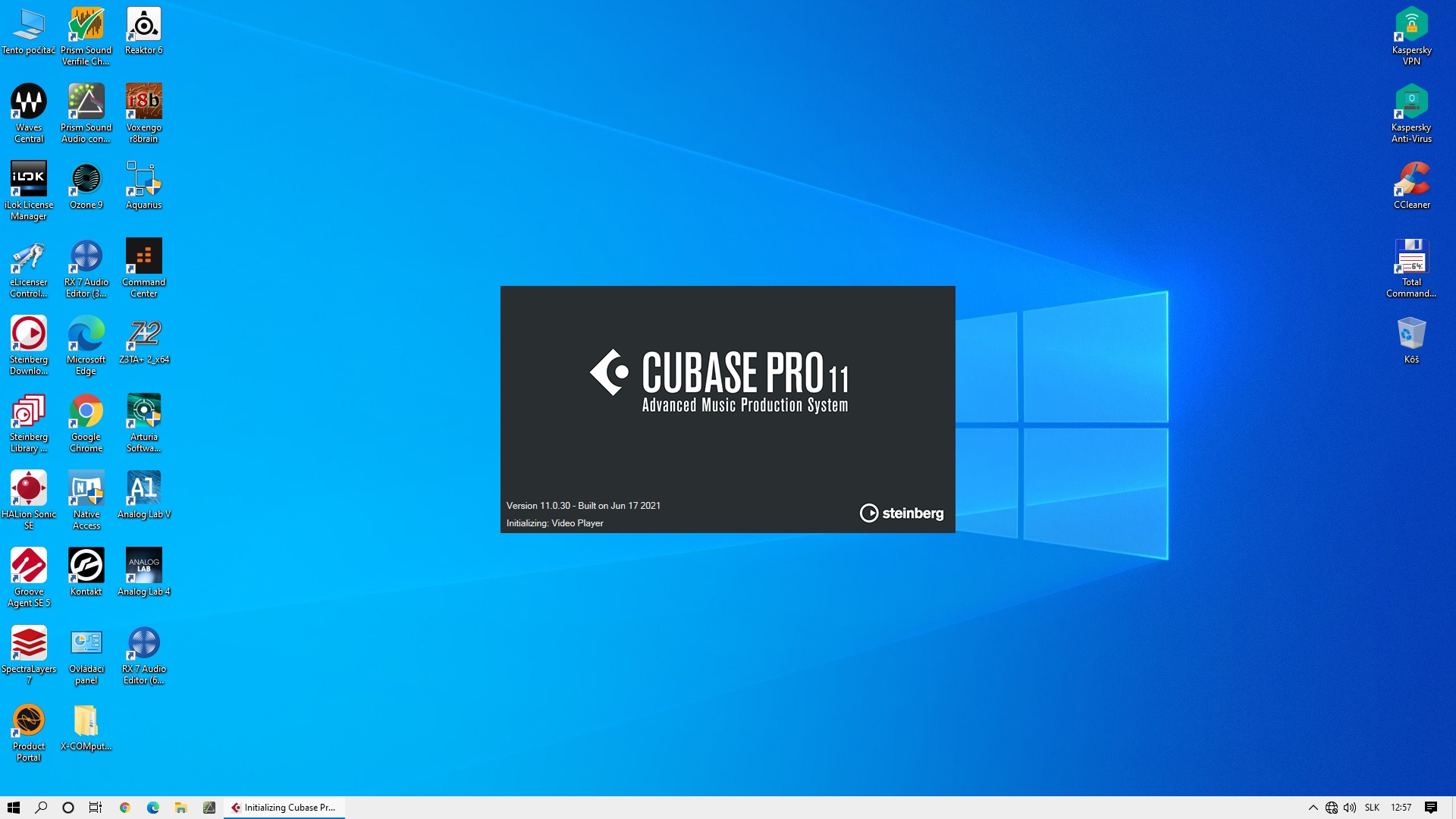
Task: Select the Kôš recycle bin icon
Action: [1411, 340]
